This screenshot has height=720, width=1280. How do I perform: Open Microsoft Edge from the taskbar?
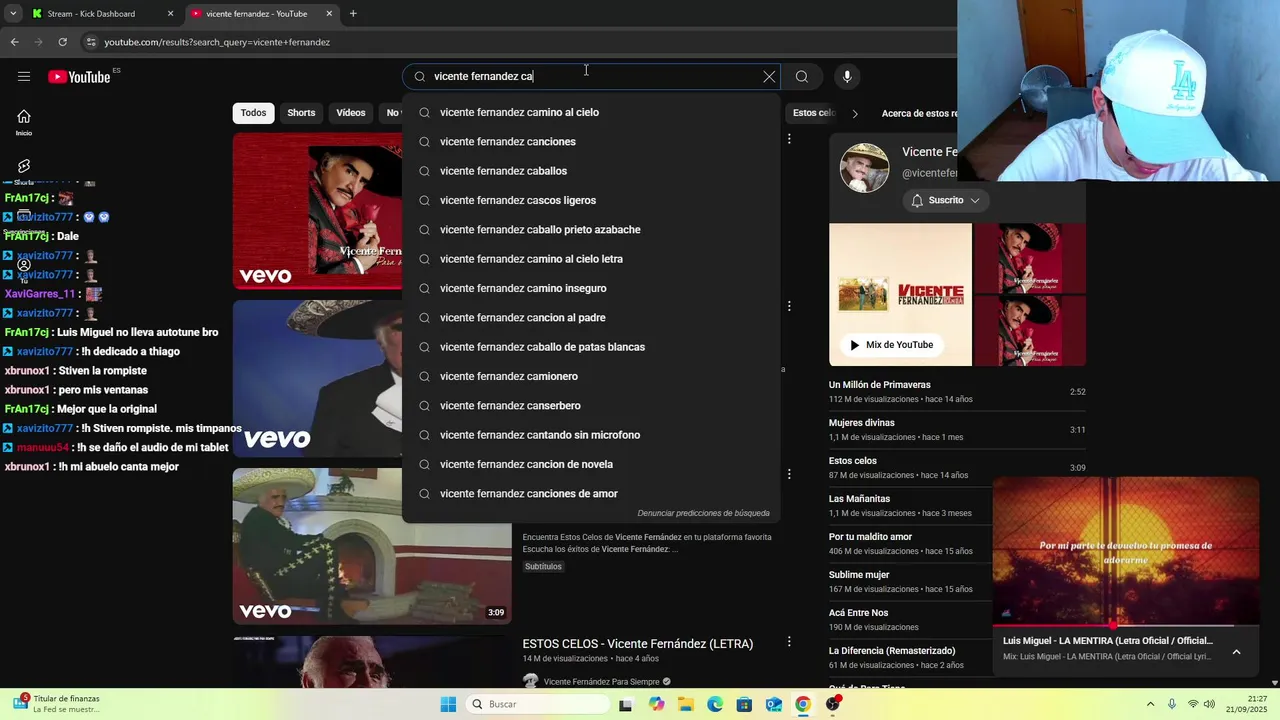point(715,704)
